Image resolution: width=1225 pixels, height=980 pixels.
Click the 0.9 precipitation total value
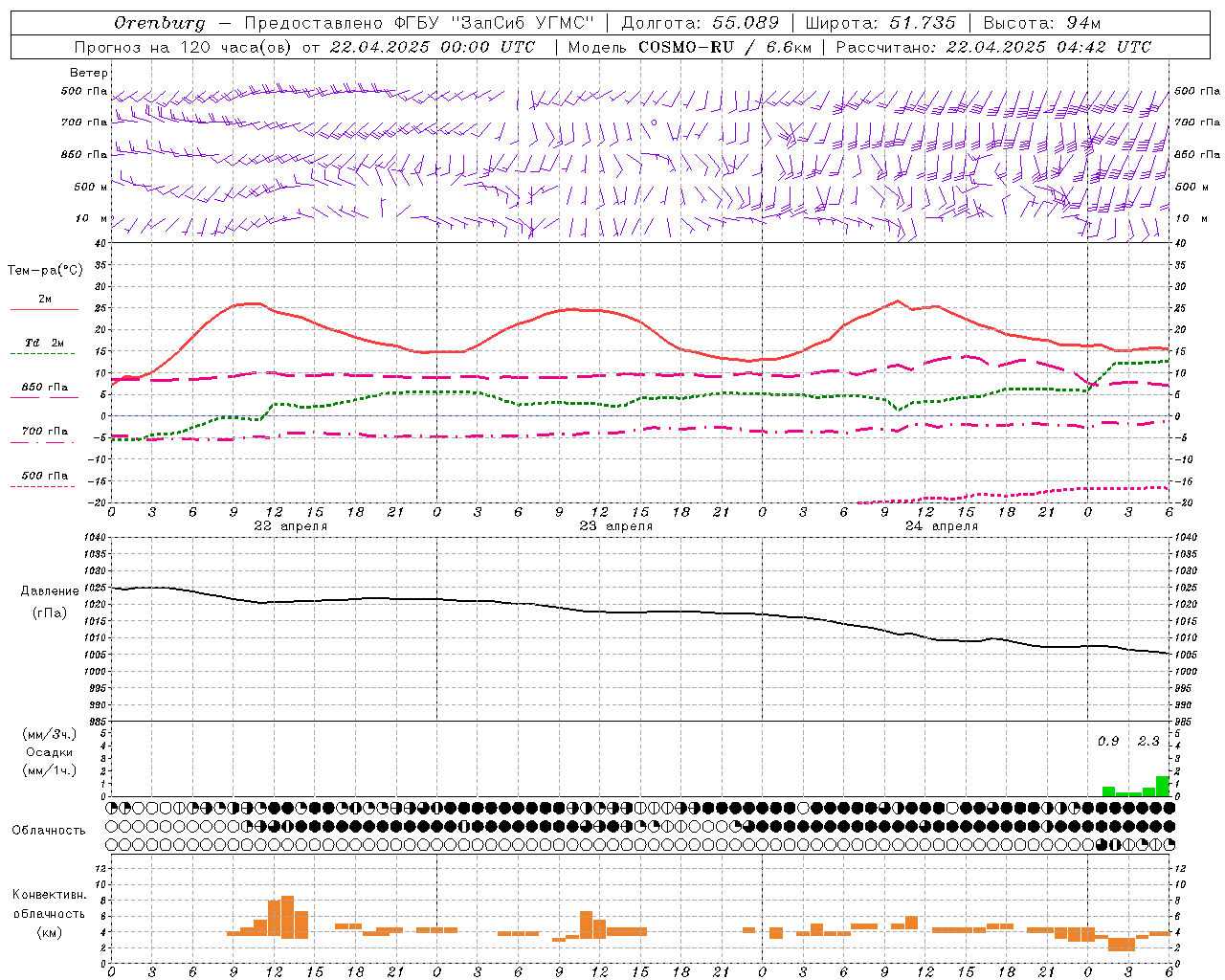coord(1108,741)
